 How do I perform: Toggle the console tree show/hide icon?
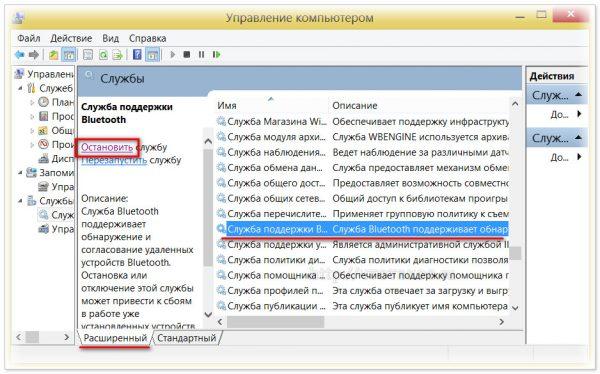[x=69, y=55]
